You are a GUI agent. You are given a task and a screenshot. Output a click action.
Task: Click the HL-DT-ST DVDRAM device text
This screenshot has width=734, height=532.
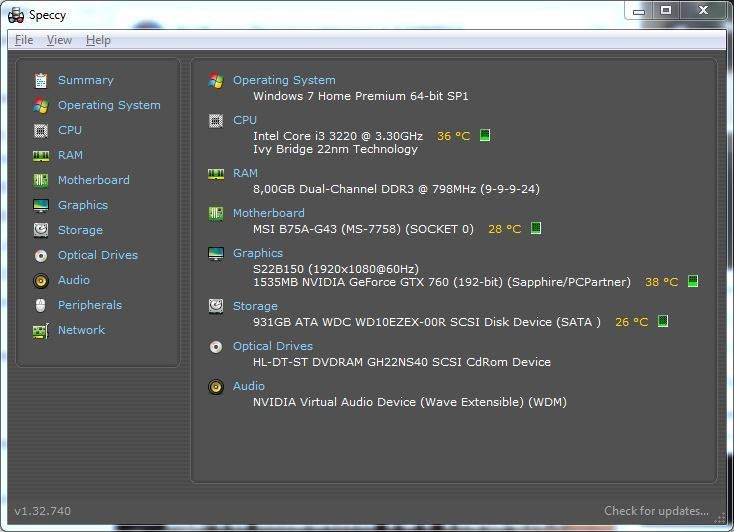click(402, 362)
